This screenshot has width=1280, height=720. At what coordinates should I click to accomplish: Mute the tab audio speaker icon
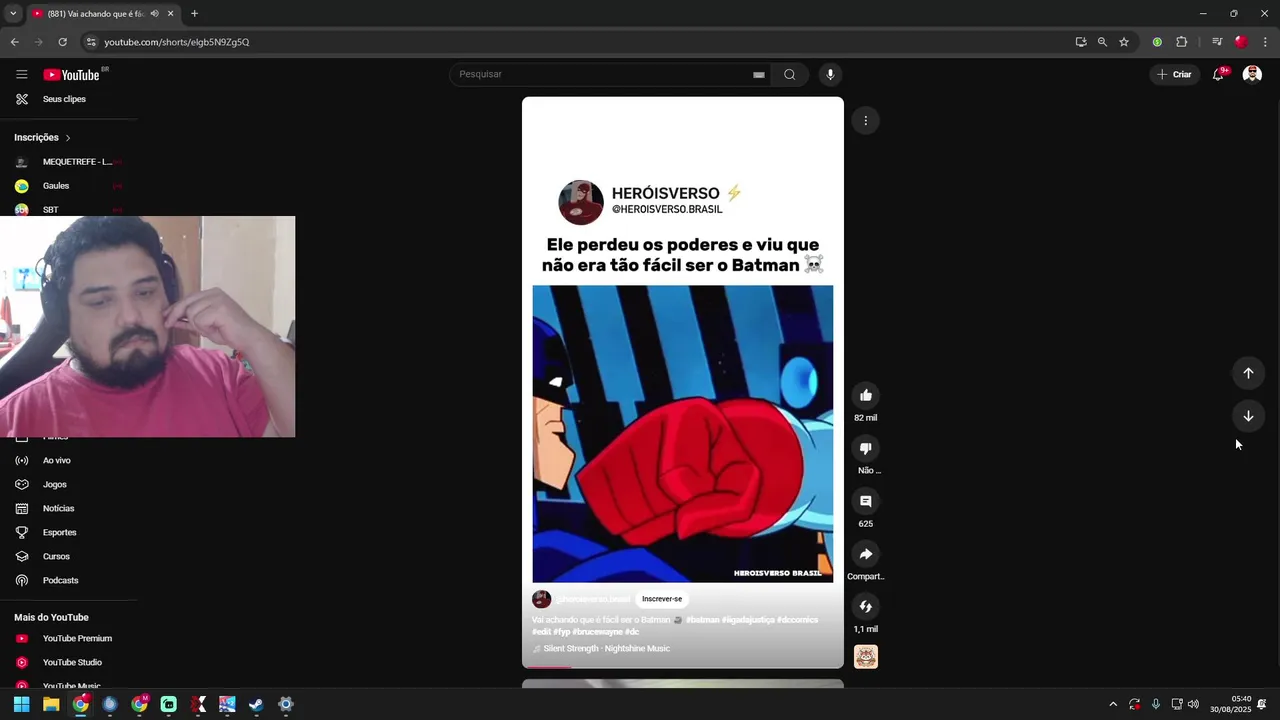[154, 14]
